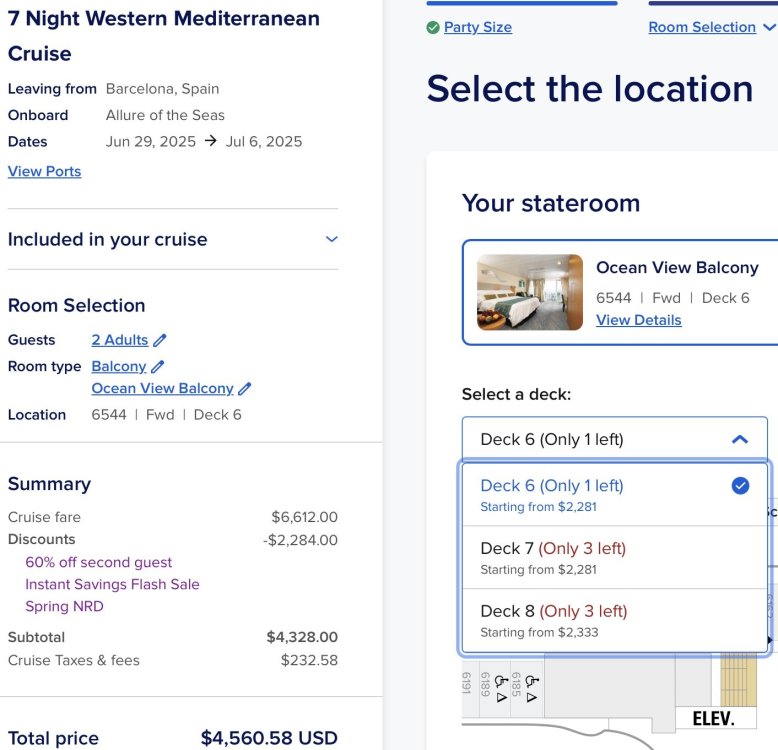Edit the 2 Adults guests link

point(120,340)
